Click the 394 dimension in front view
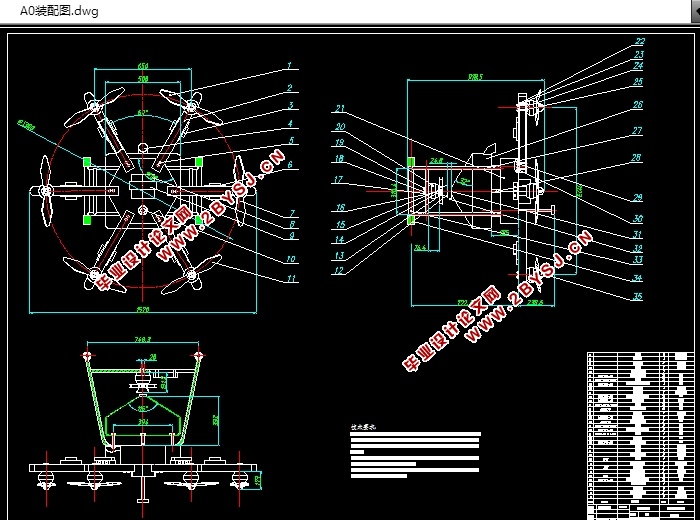700x520 pixels. (143, 421)
